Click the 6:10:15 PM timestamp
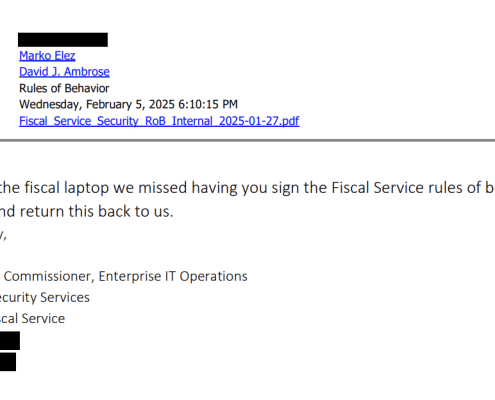The width and height of the screenshot is (495, 400). [208, 104]
